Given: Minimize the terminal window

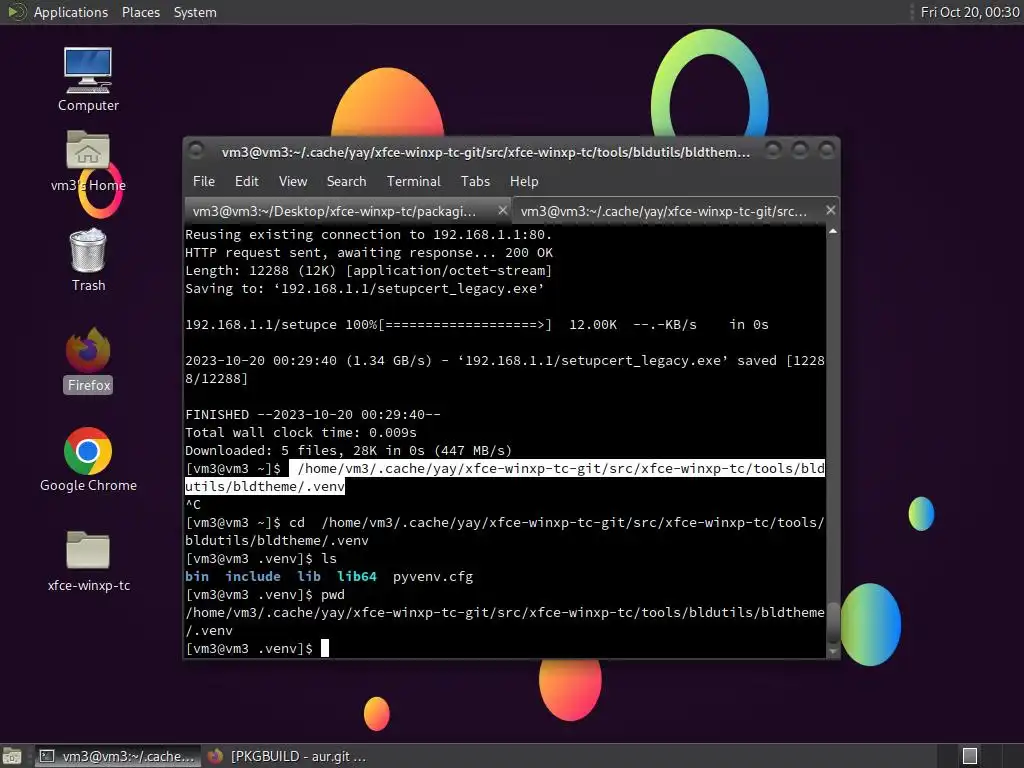Looking at the screenshot, I should pyautogui.click(x=773, y=151).
